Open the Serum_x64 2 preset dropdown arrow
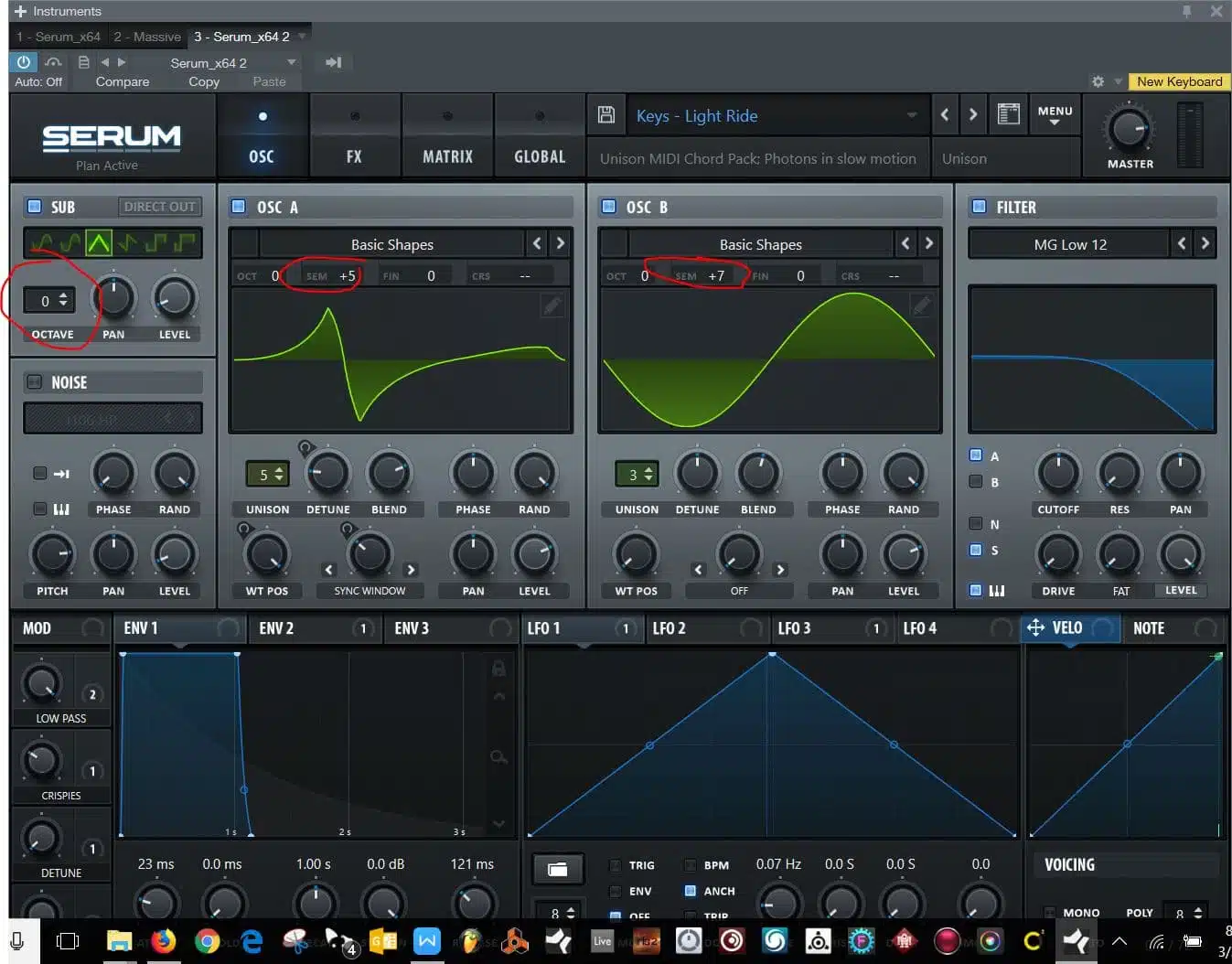 (292, 62)
